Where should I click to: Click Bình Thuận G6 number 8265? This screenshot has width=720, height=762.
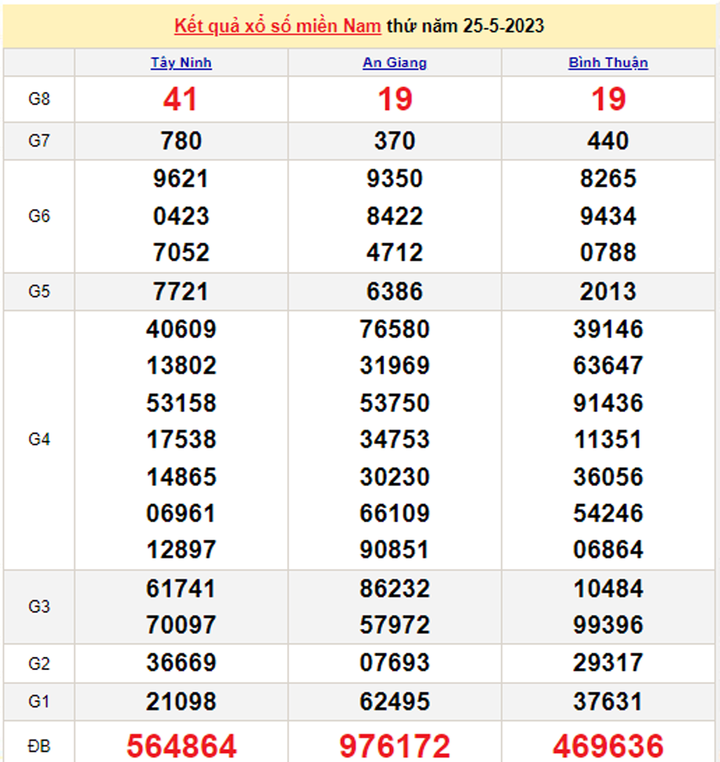[608, 179]
